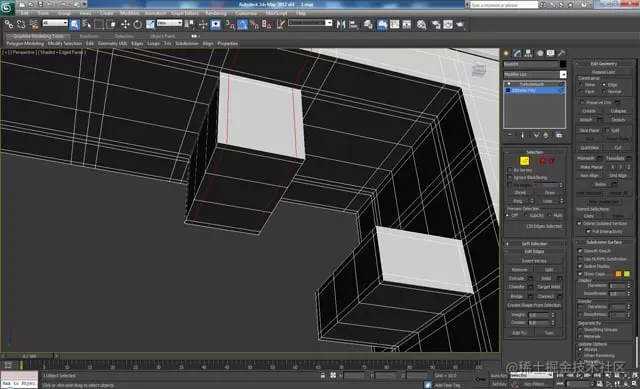
Task: Collapse the Selection rollout
Action: click(534, 152)
